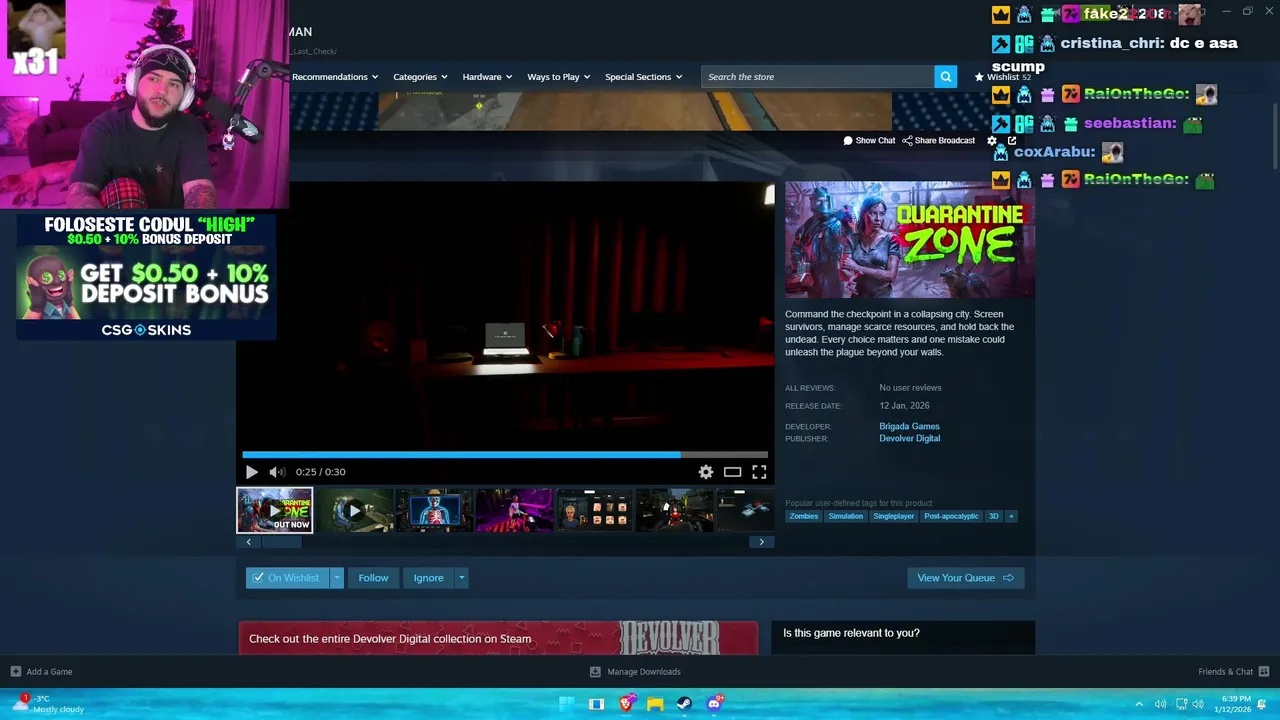Image resolution: width=1280 pixels, height=720 pixels.
Task: Click the Ignore button
Action: pos(428,578)
